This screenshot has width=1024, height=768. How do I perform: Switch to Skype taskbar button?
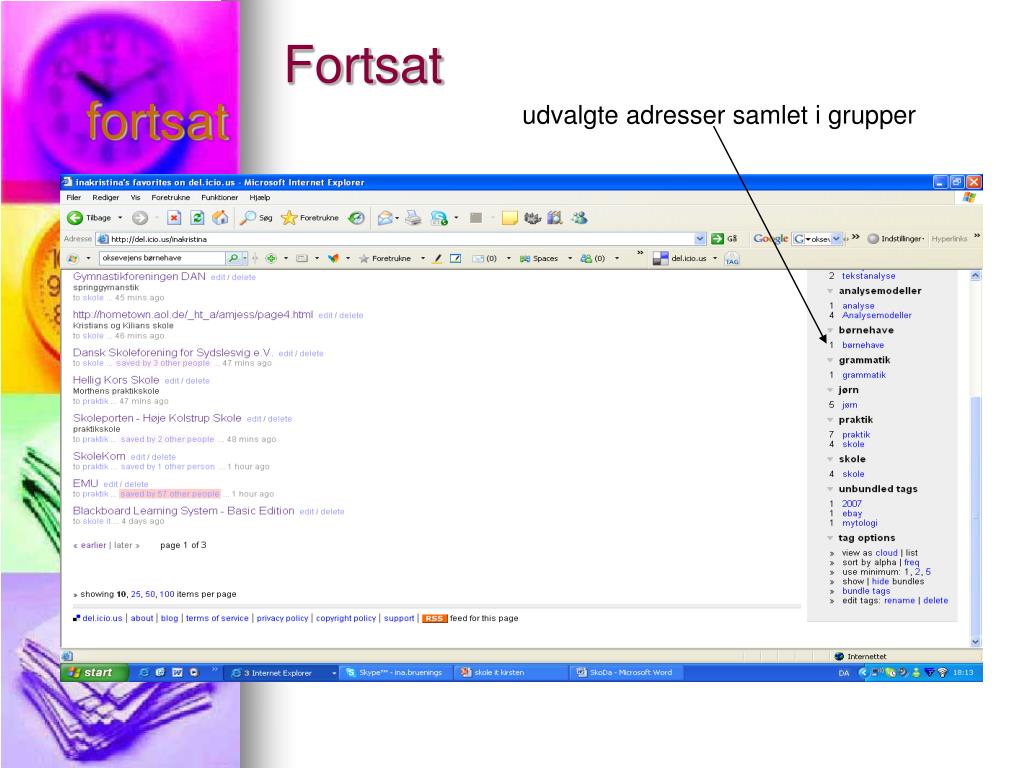(395, 672)
